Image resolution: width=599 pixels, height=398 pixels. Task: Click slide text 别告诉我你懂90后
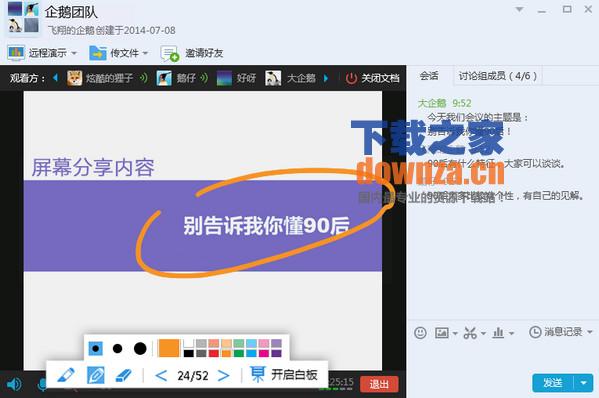click(266, 225)
